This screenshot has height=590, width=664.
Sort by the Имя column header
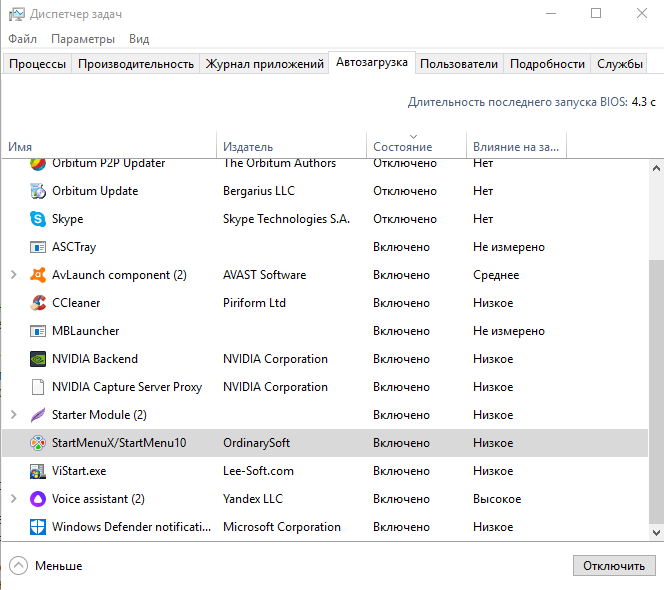tap(109, 145)
